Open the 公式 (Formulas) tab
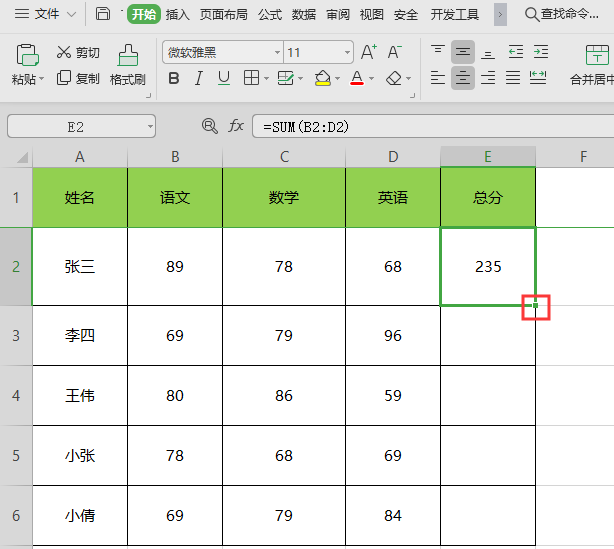The width and height of the screenshot is (614, 549). pyautogui.click(x=269, y=15)
